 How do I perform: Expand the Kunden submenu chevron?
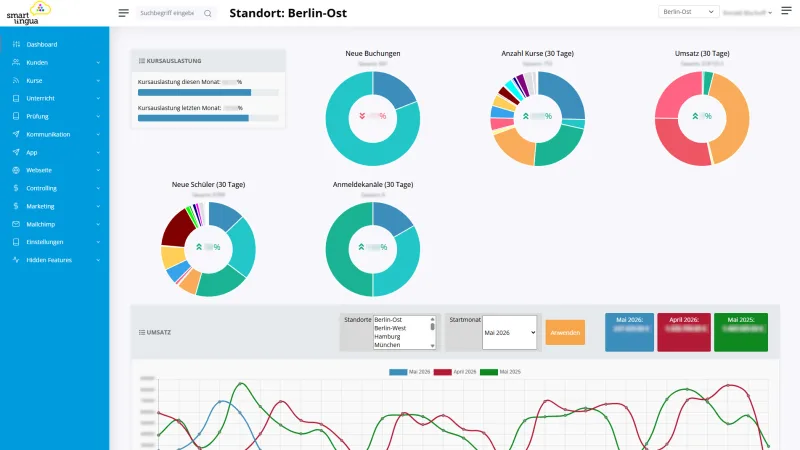coord(98,63)
